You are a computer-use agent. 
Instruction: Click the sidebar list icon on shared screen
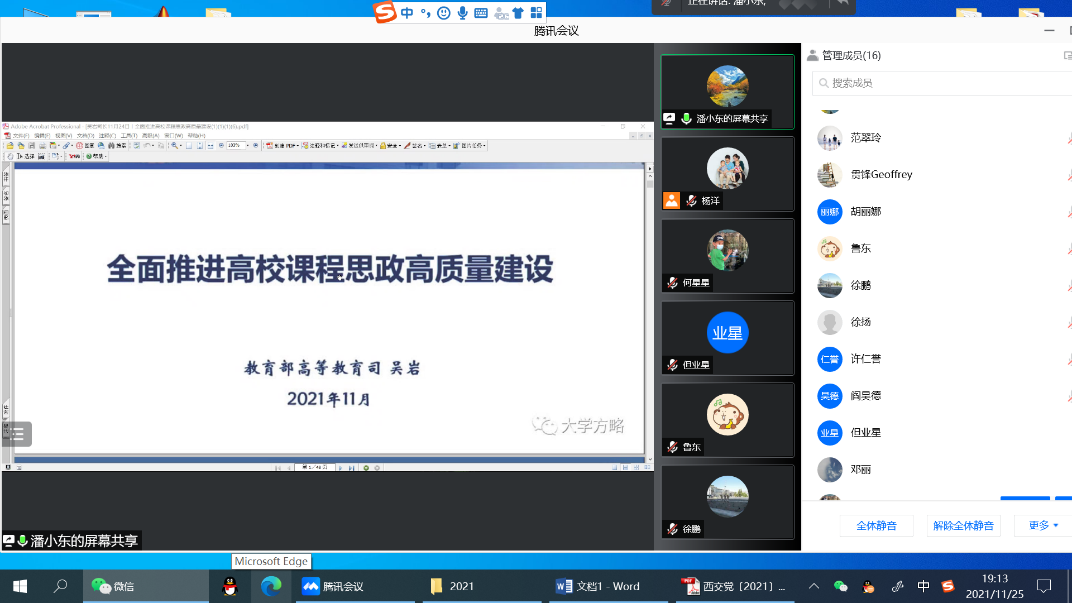(x=17, y=433)
